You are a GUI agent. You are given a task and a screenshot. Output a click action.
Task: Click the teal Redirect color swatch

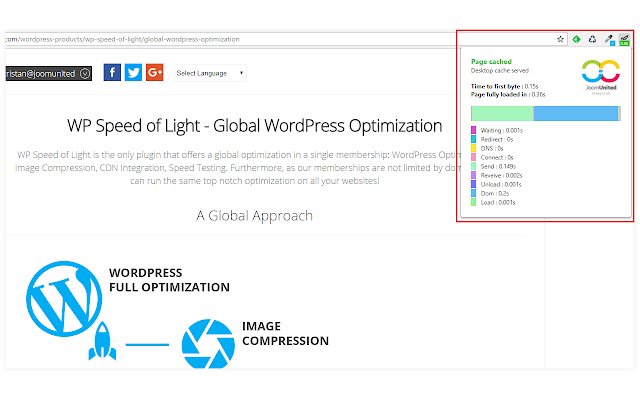tap(473, 139)
